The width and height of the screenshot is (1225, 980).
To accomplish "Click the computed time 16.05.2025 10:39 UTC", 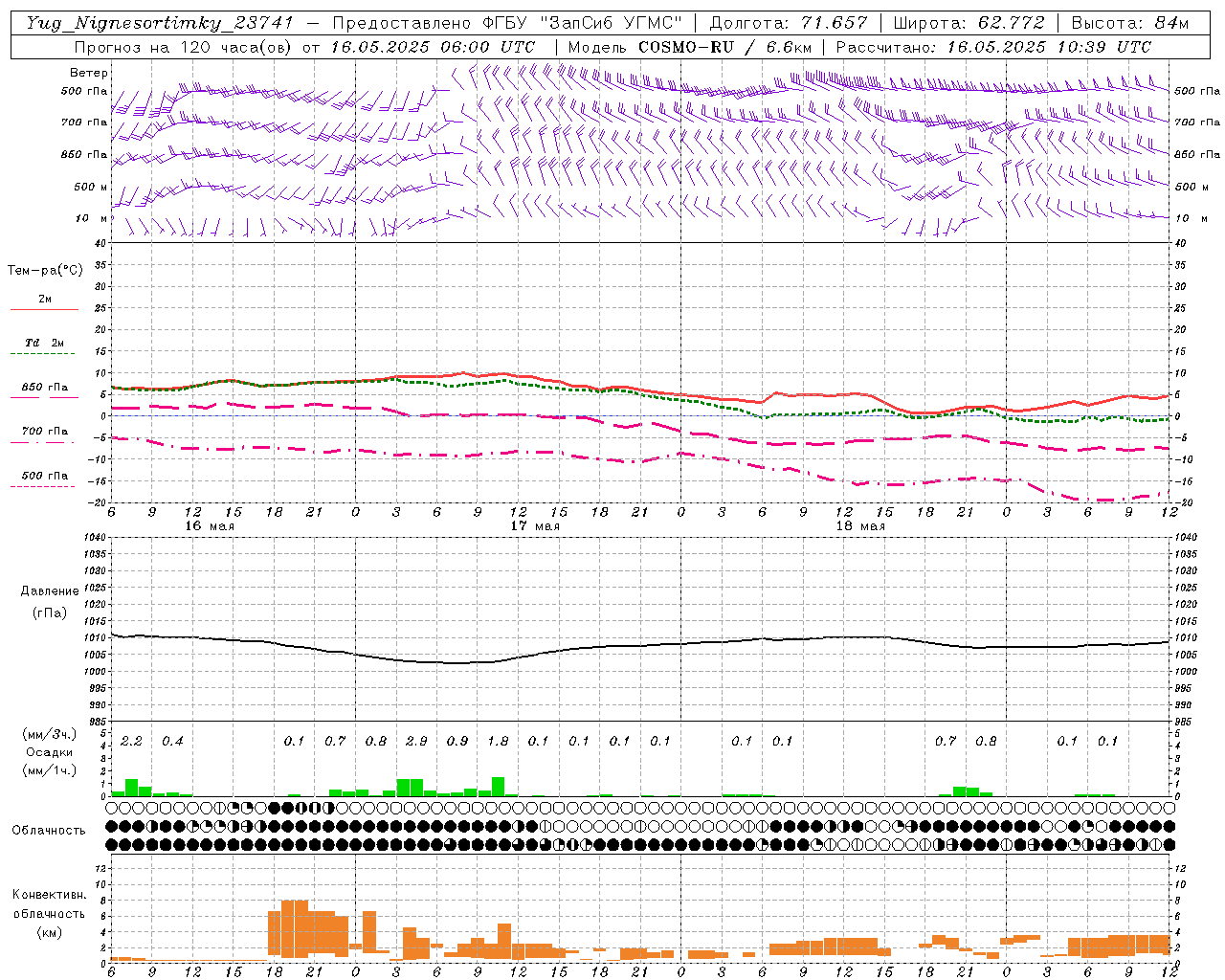I will [1049, 47].
